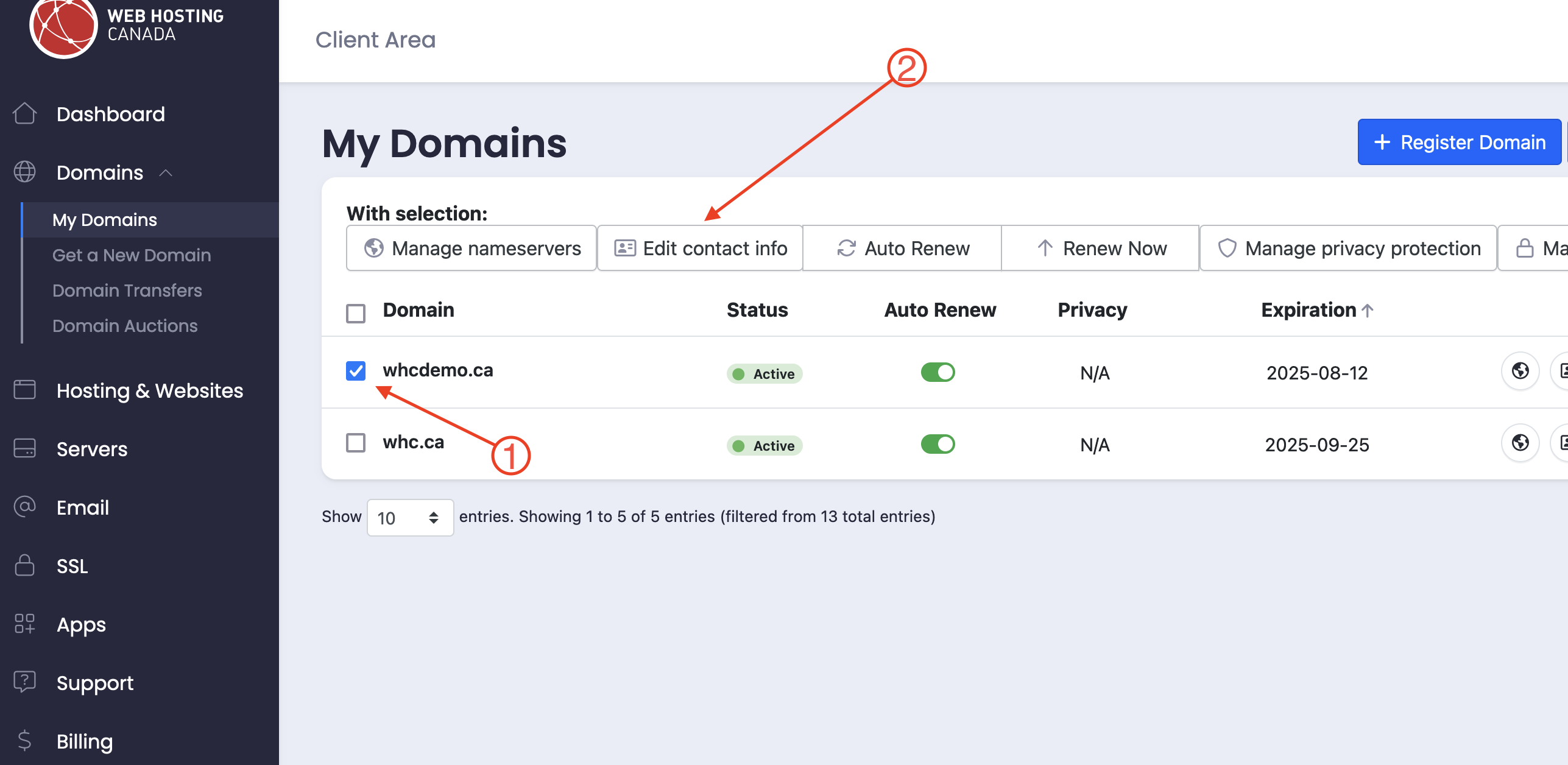Click the Expiration sort arrow icon
This screenshot has width=1568, height=765.
(1368, 311)
